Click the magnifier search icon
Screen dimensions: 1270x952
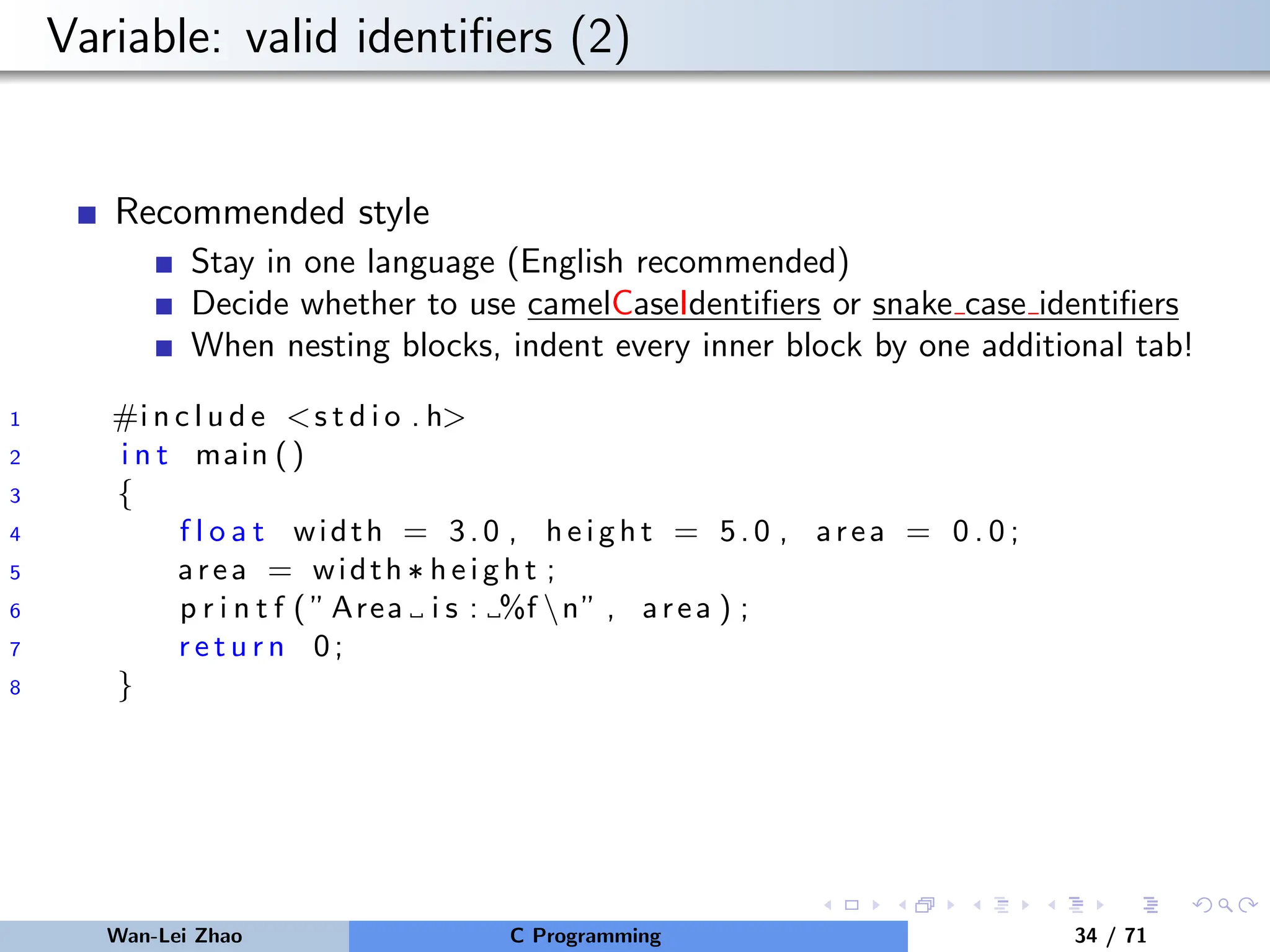(x=1225, y=905)
